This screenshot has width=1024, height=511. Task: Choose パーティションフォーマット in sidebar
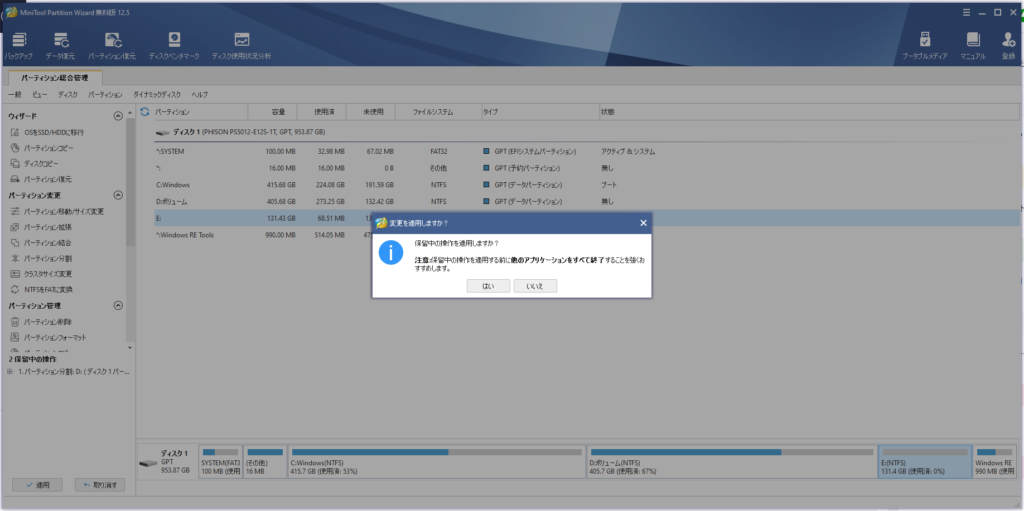click(48, 337)
